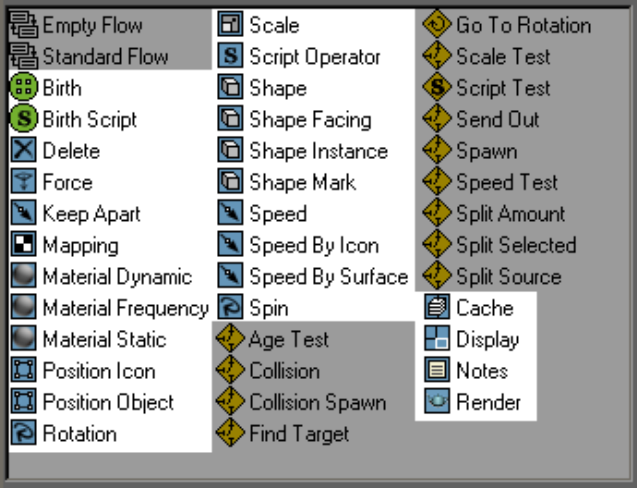Click the Go To Rotation icon
Screen dimensions: 637x488
click(x=437, y=25)
